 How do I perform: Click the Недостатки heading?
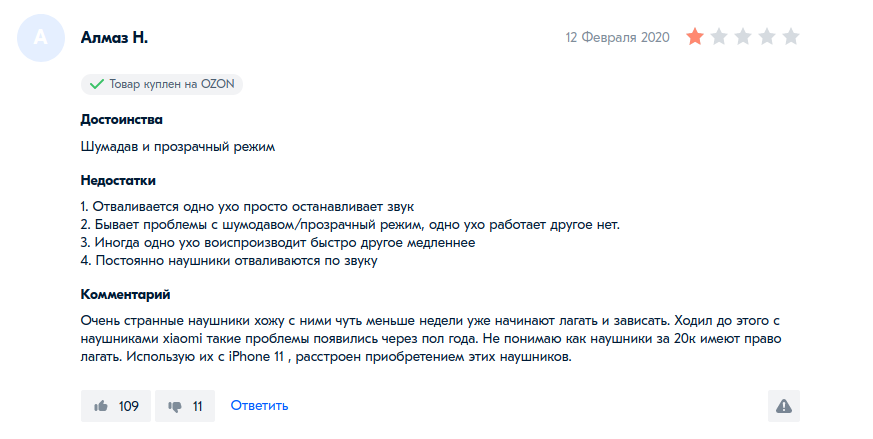point(119,181)
